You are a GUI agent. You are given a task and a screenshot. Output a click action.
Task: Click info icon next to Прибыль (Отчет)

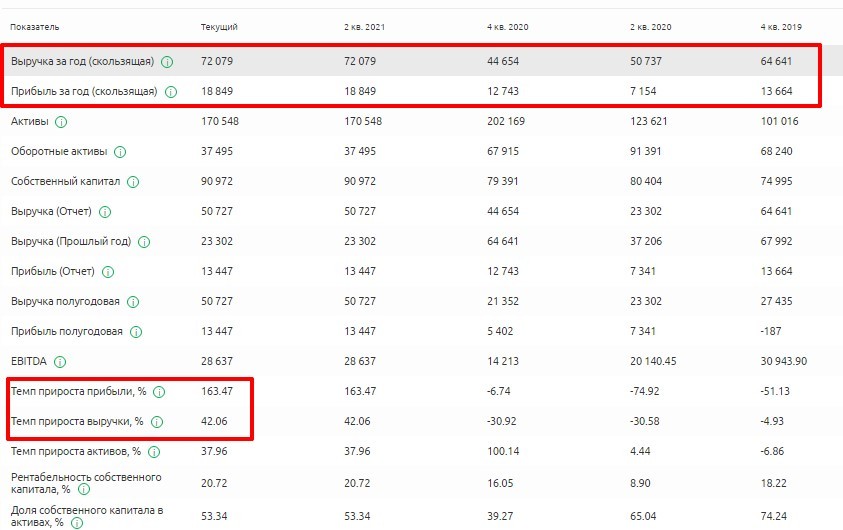(x=107, y=272)
